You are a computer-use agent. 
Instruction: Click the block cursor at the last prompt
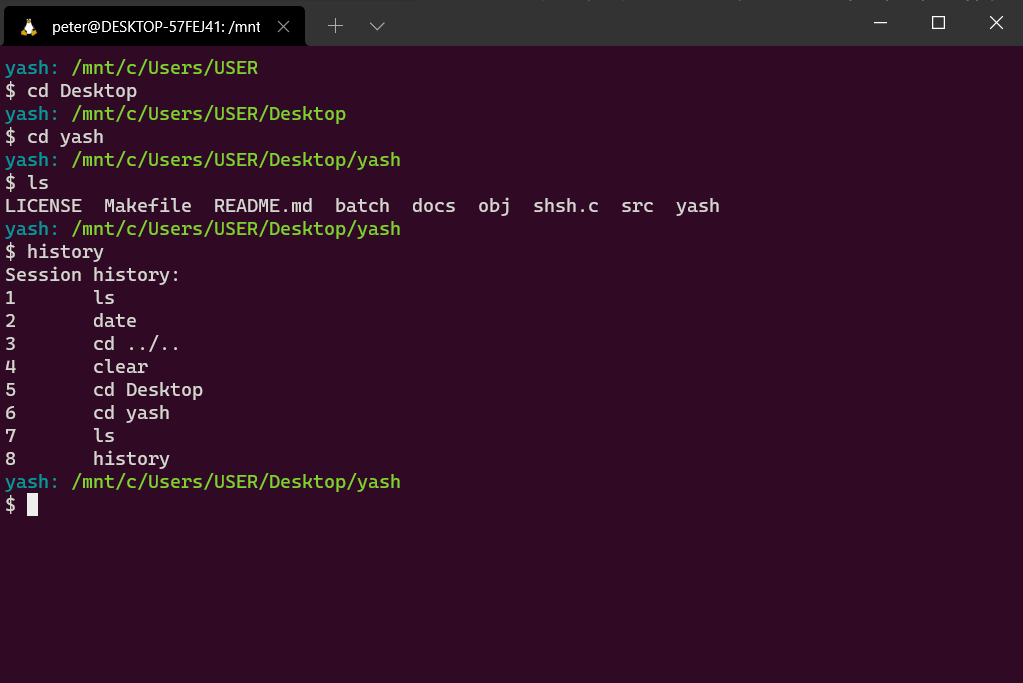click(x=32, y=505)
